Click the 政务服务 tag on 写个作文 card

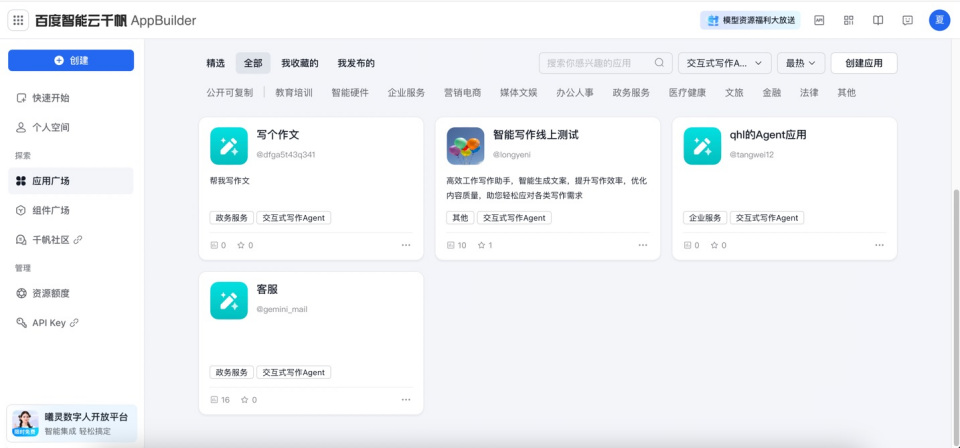[231, 218]
